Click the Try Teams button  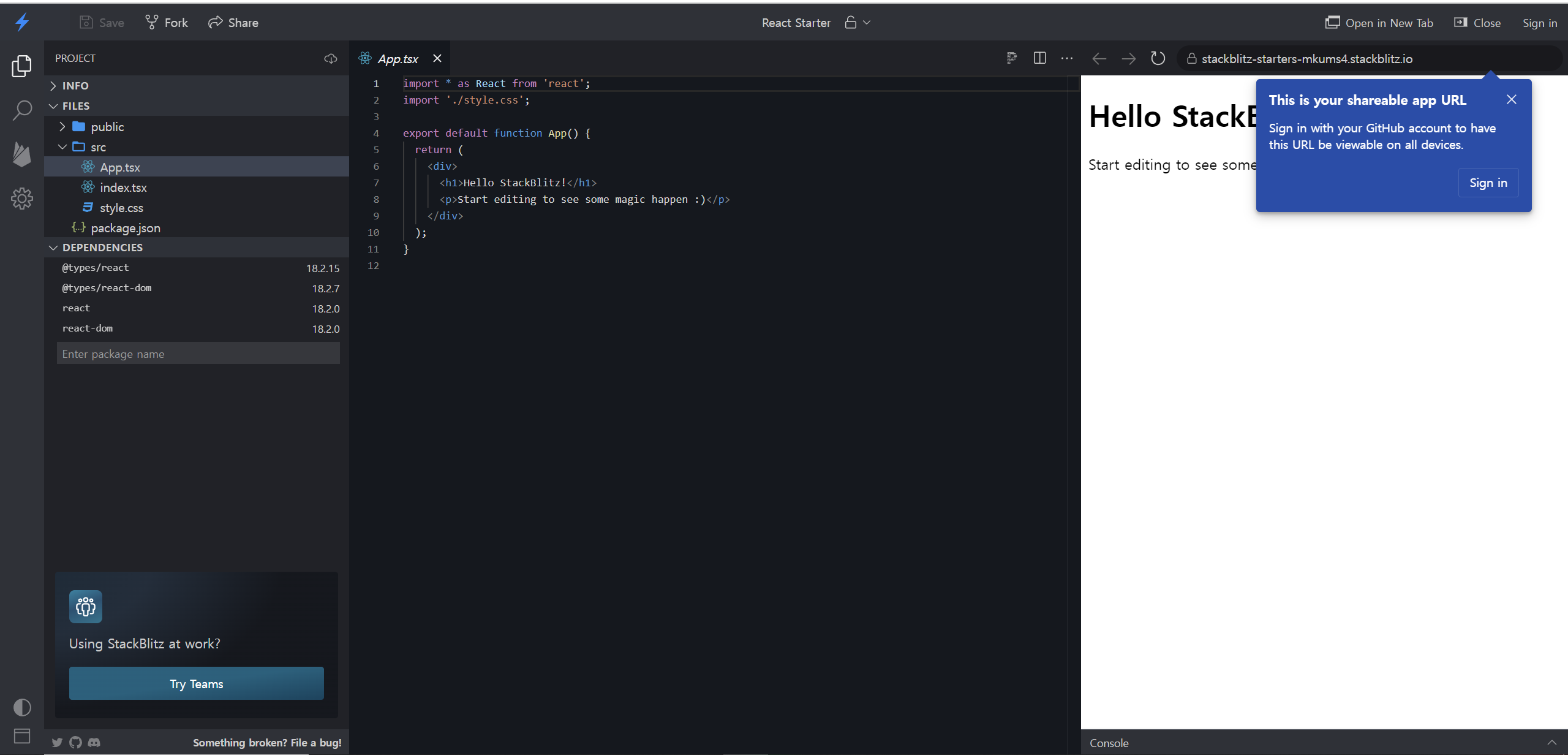[x=196, y=683]
